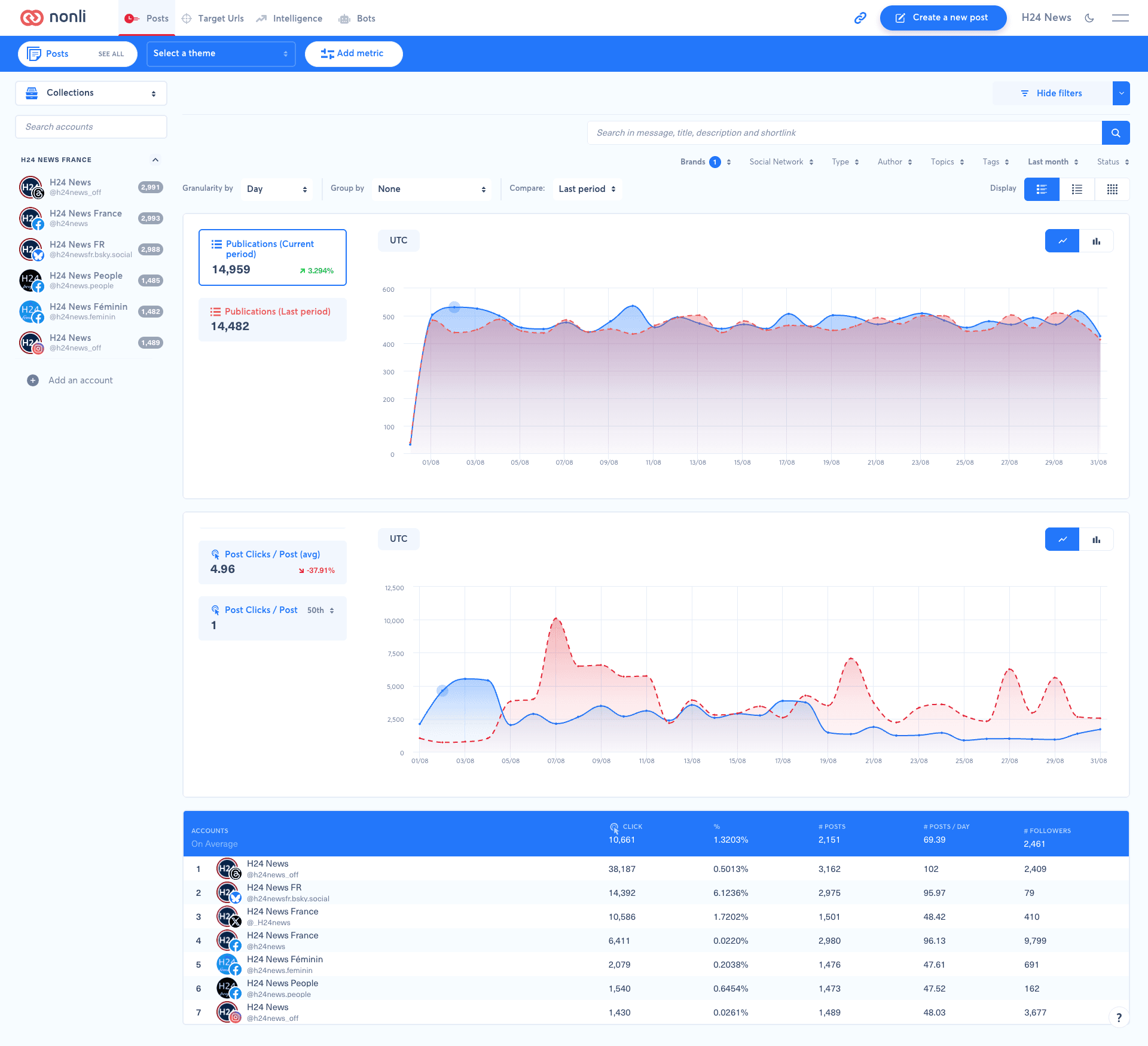Switch Post Clicks chart to line view
This screenshot has width=1148, height=1046.
click(x=1062, y=539)
